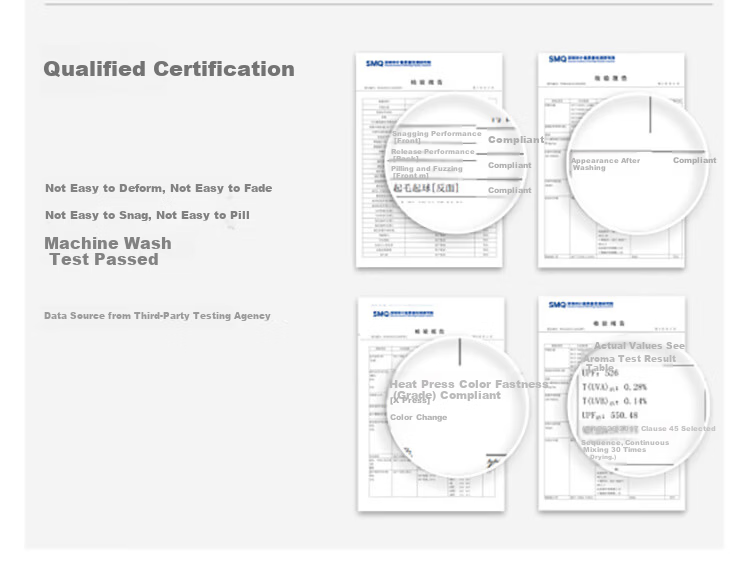The image size is (750, 567).
Task: Click the SMQ logo on bottom-left report
Action: point(403,314)
